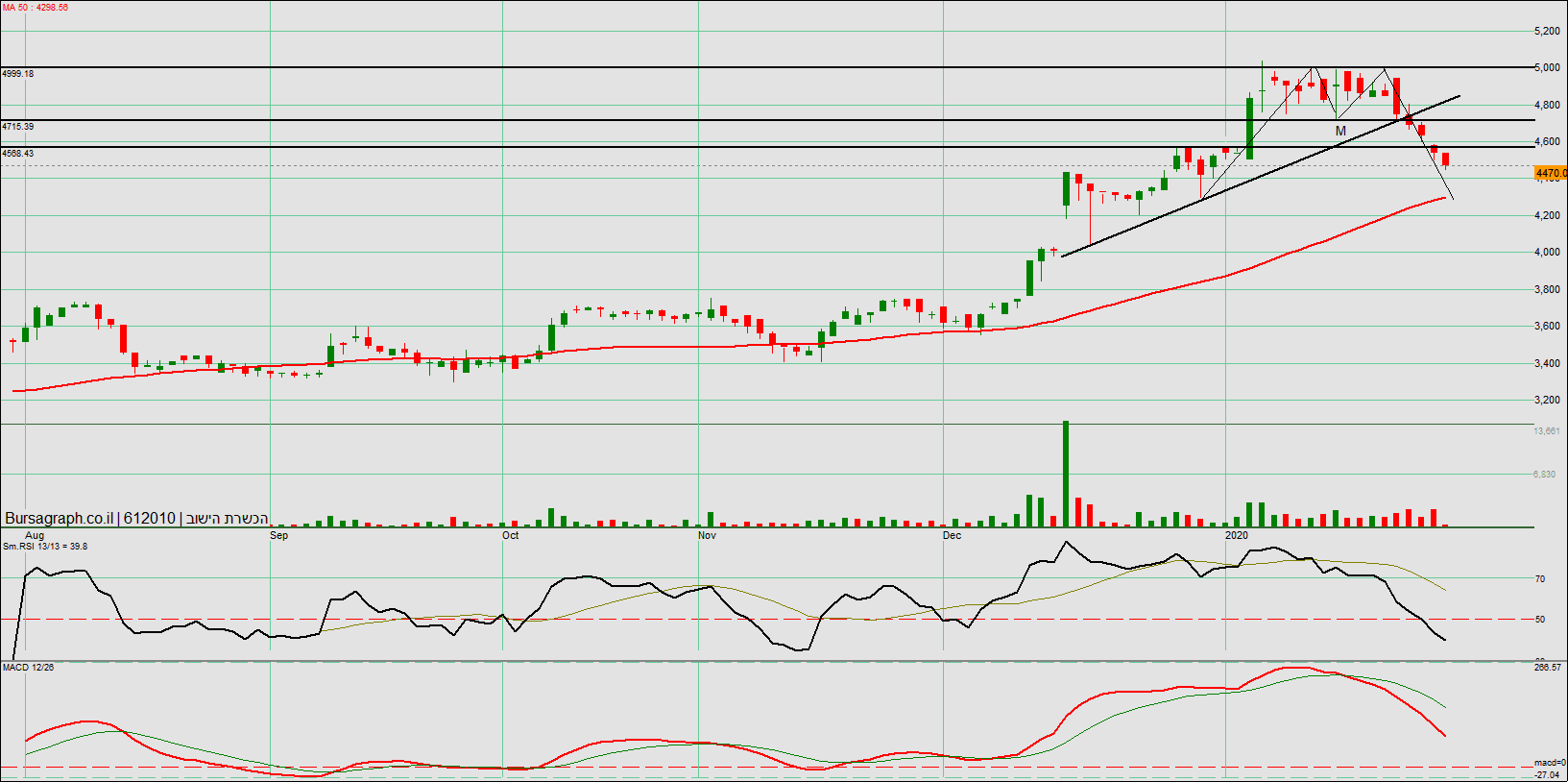Select the Dec marker on time axis

(x=952, y=535)
